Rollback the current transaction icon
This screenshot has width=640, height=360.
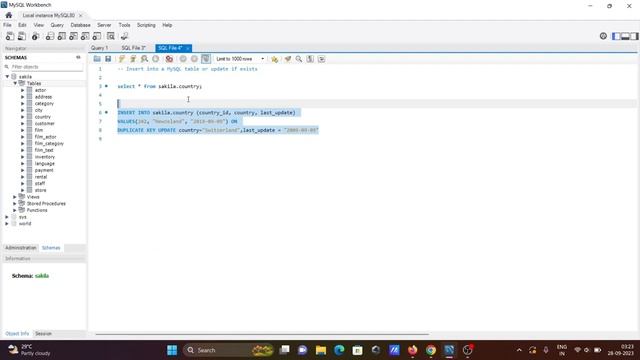(194, 59)
